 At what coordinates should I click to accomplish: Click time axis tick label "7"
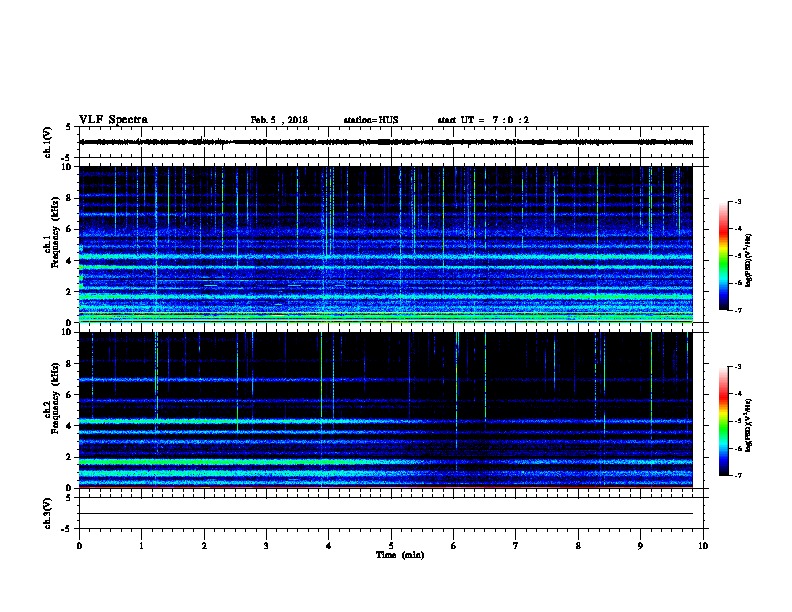pos(516,546)
